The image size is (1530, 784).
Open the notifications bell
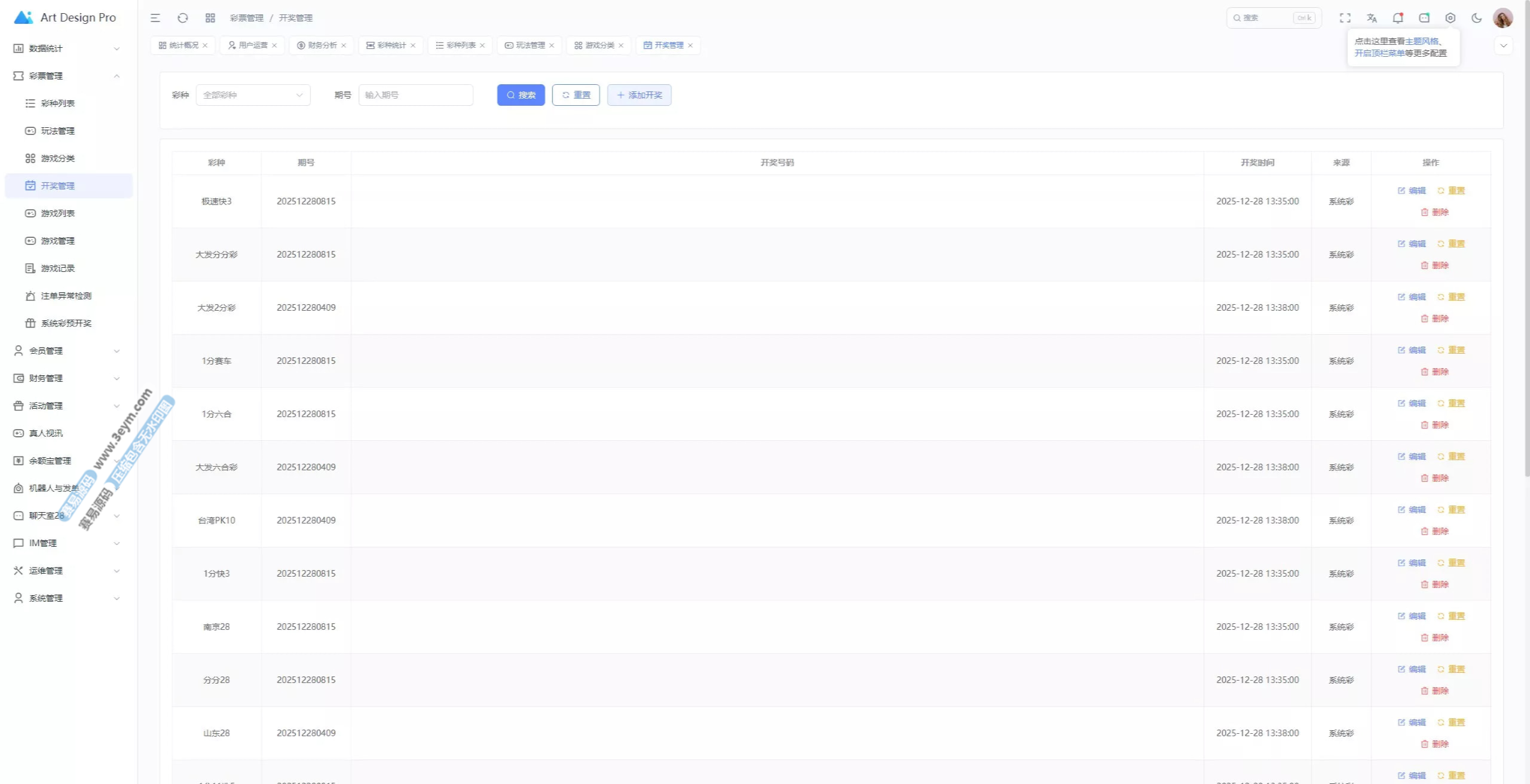(x=1397, y=18)
